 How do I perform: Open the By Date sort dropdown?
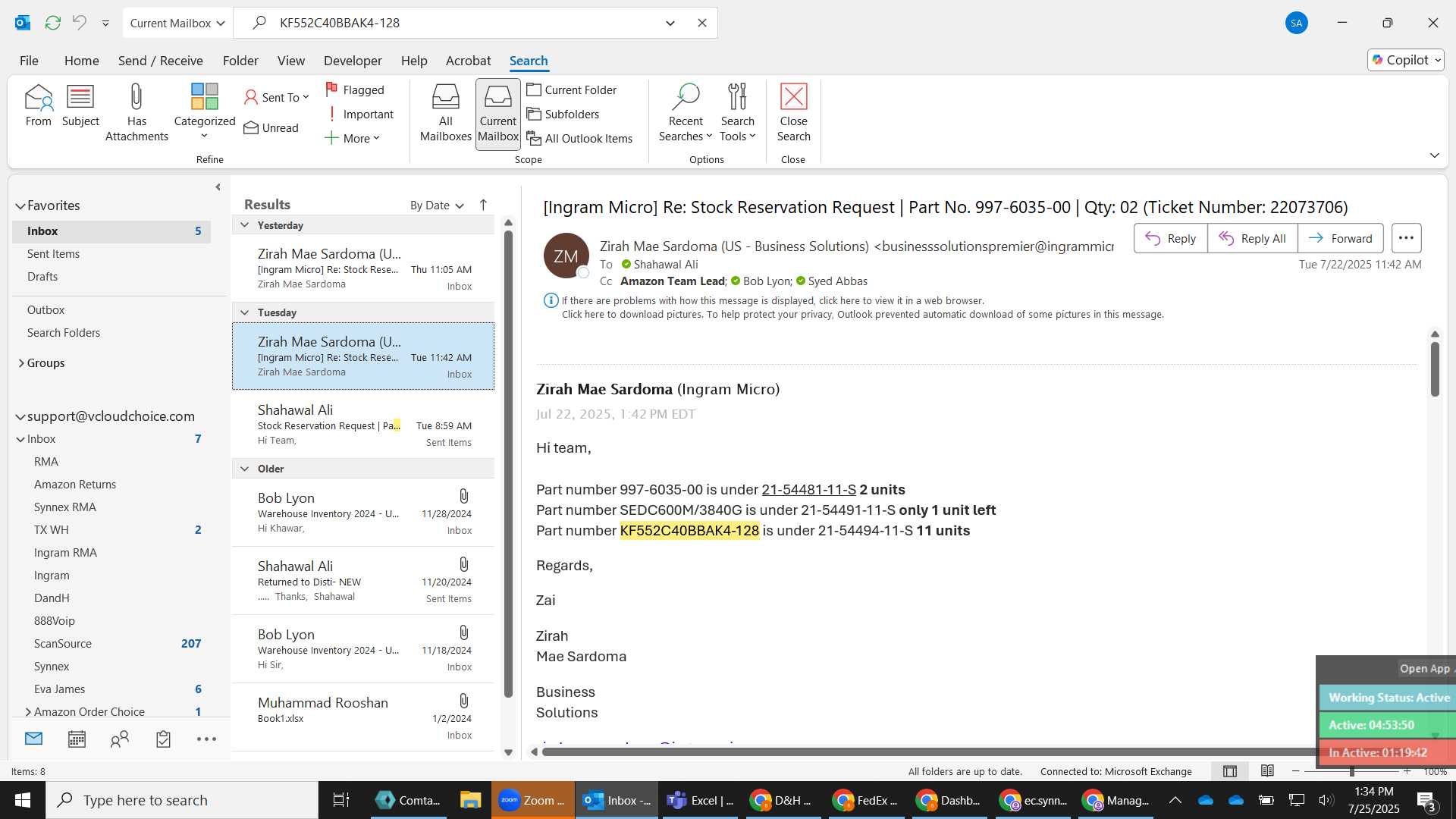[437, 206]
